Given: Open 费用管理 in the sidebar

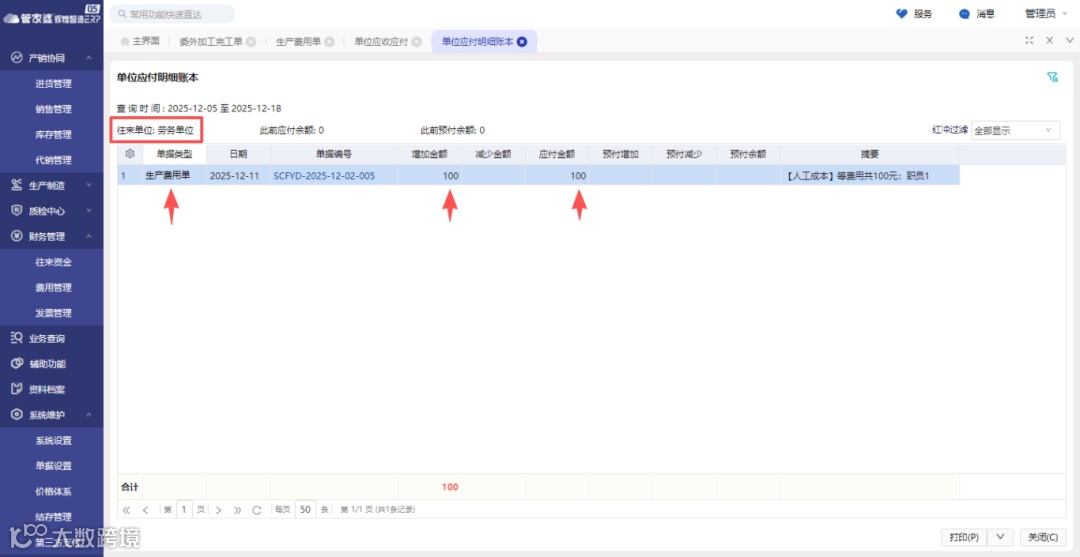Looking at the screenshot, I should pyautogui.click(x=53, y=288).
